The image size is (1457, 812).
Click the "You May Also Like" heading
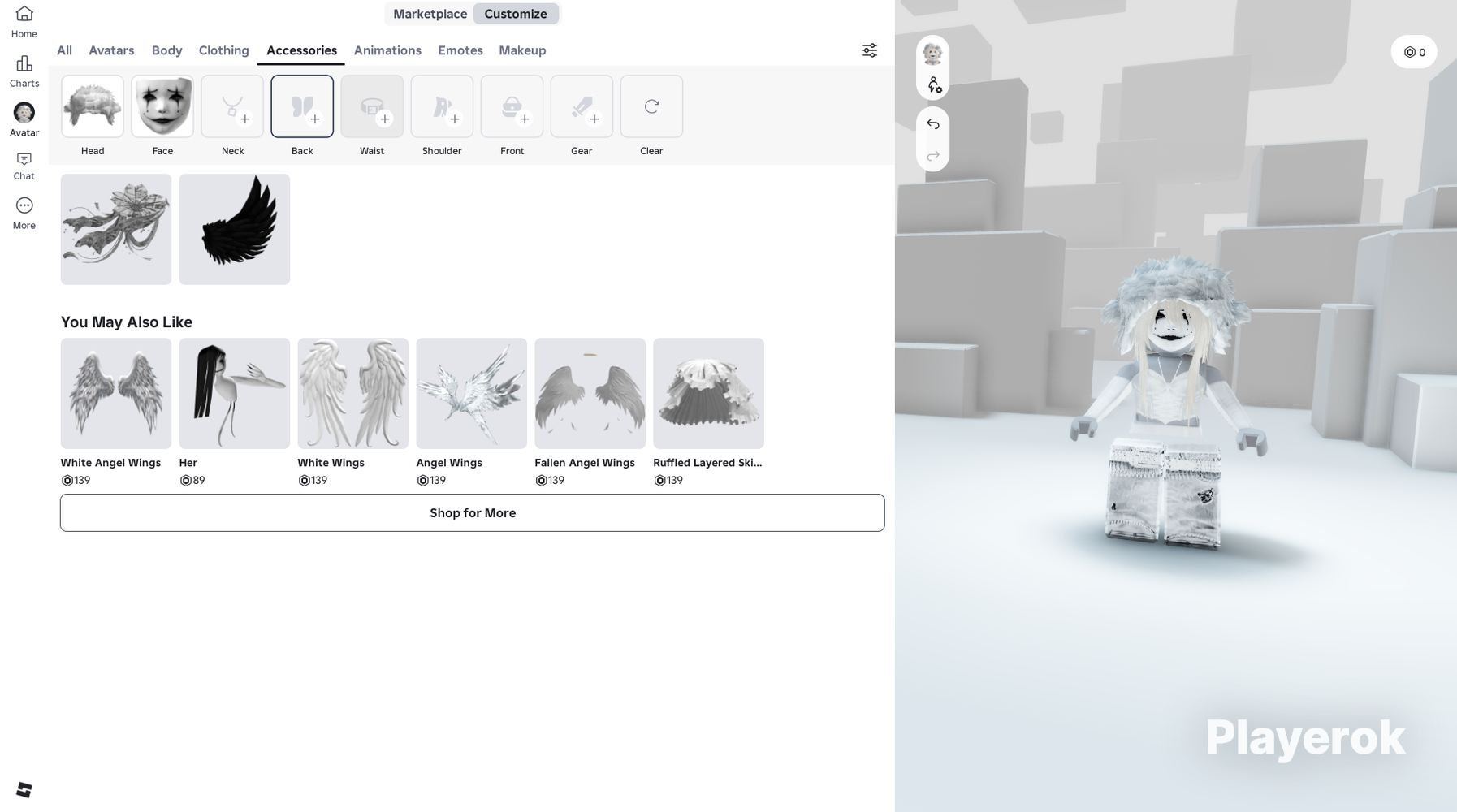tap(127, 322)
